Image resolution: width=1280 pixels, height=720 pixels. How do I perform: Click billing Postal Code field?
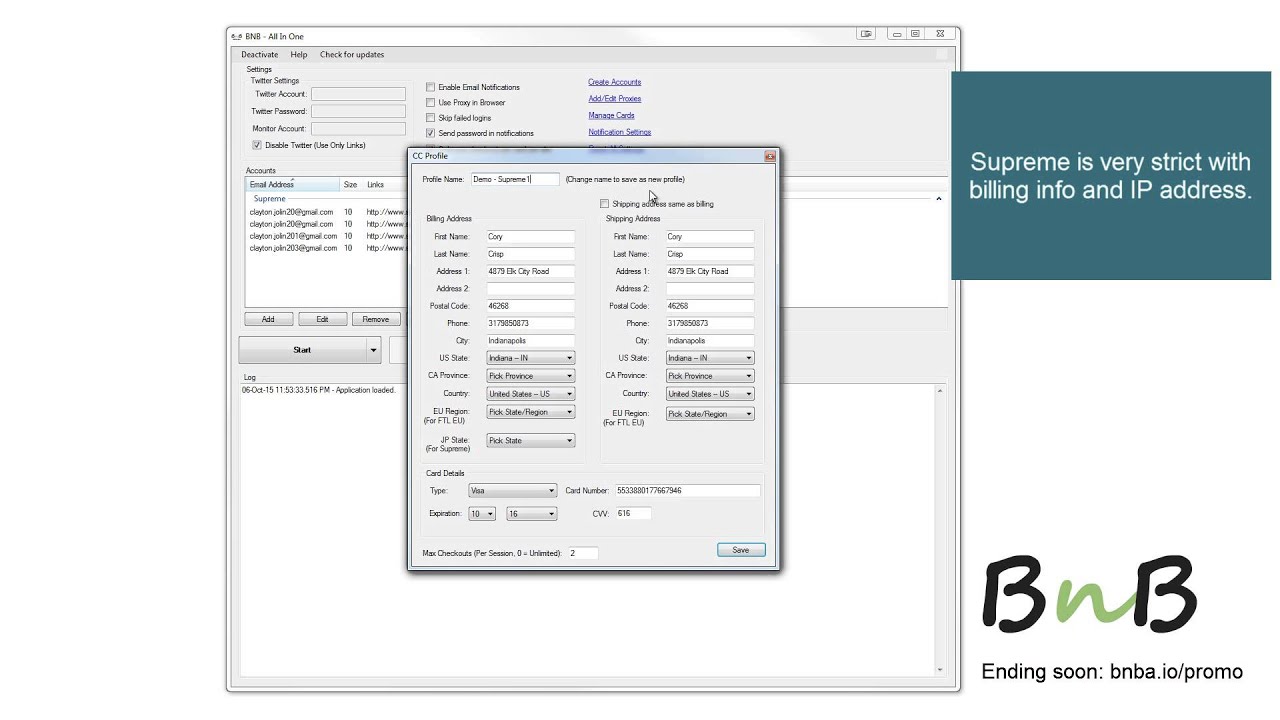530,306
